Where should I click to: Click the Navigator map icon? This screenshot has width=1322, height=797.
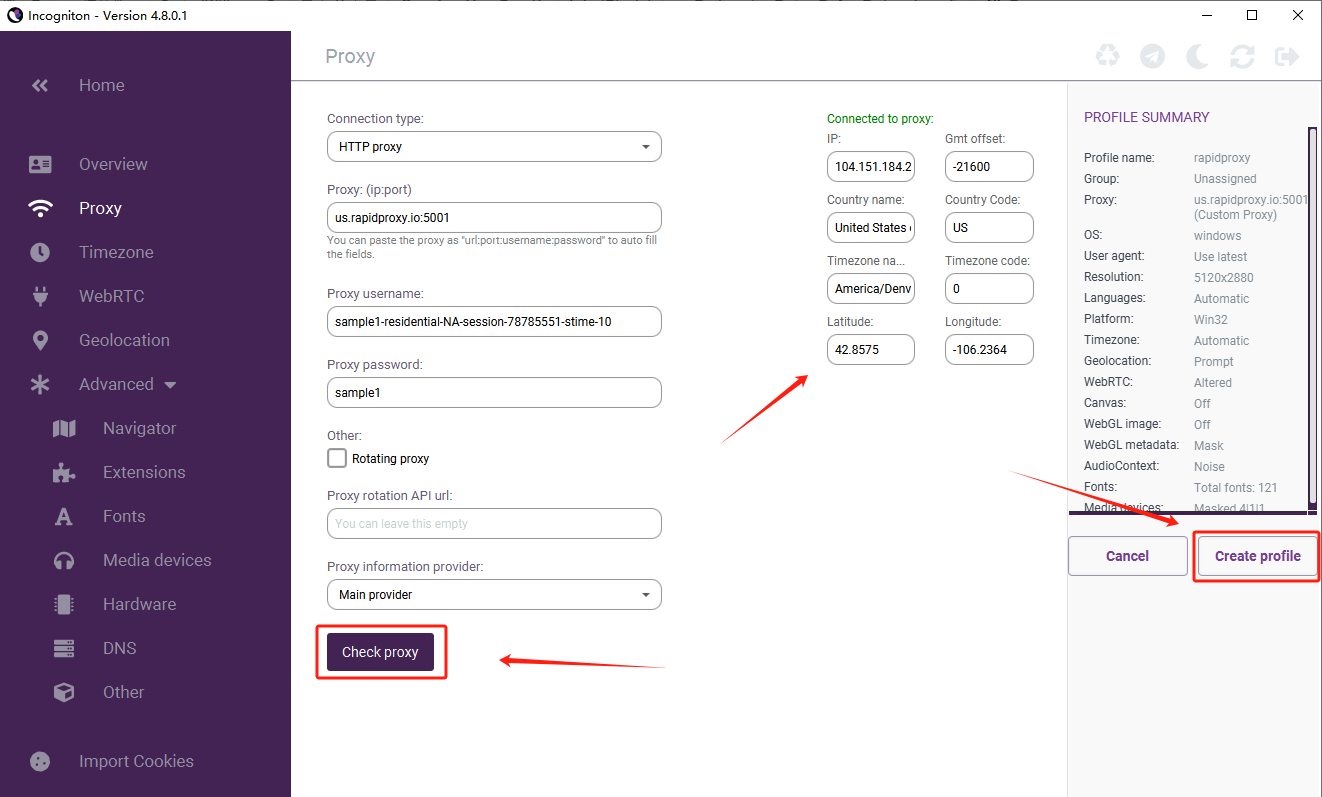tap(64, 428)
